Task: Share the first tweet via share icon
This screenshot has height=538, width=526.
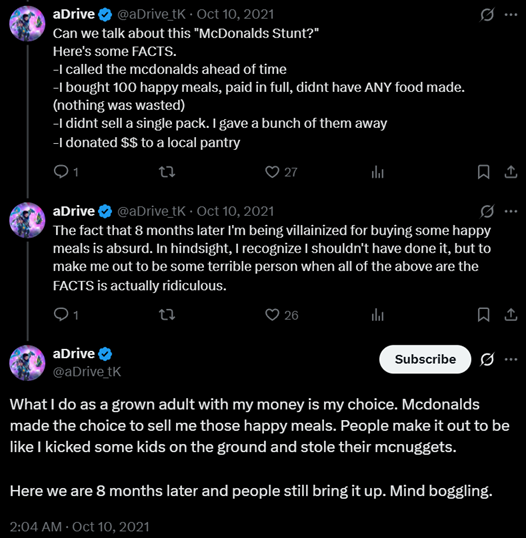Action: coord(511,172)
